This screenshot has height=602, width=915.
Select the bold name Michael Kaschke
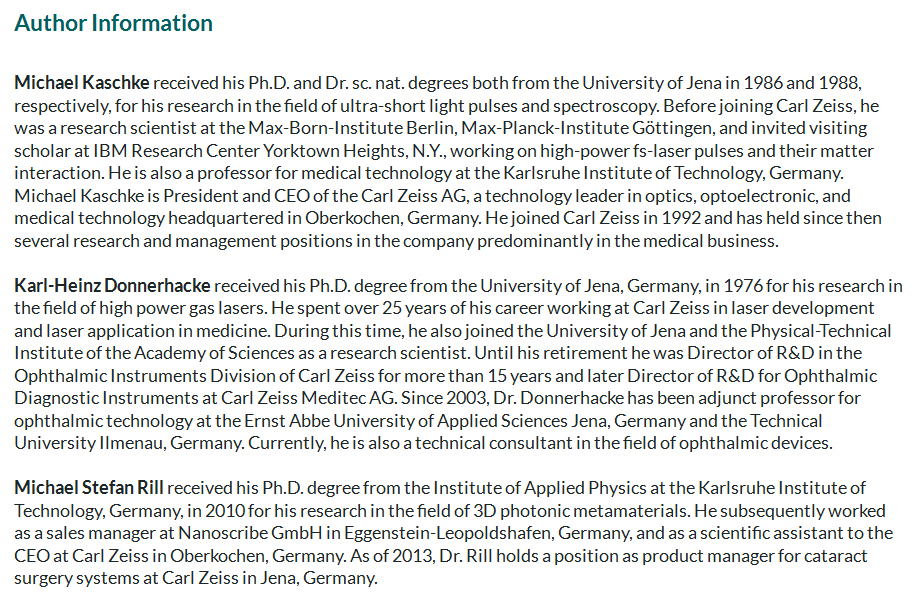coord(82,83)
